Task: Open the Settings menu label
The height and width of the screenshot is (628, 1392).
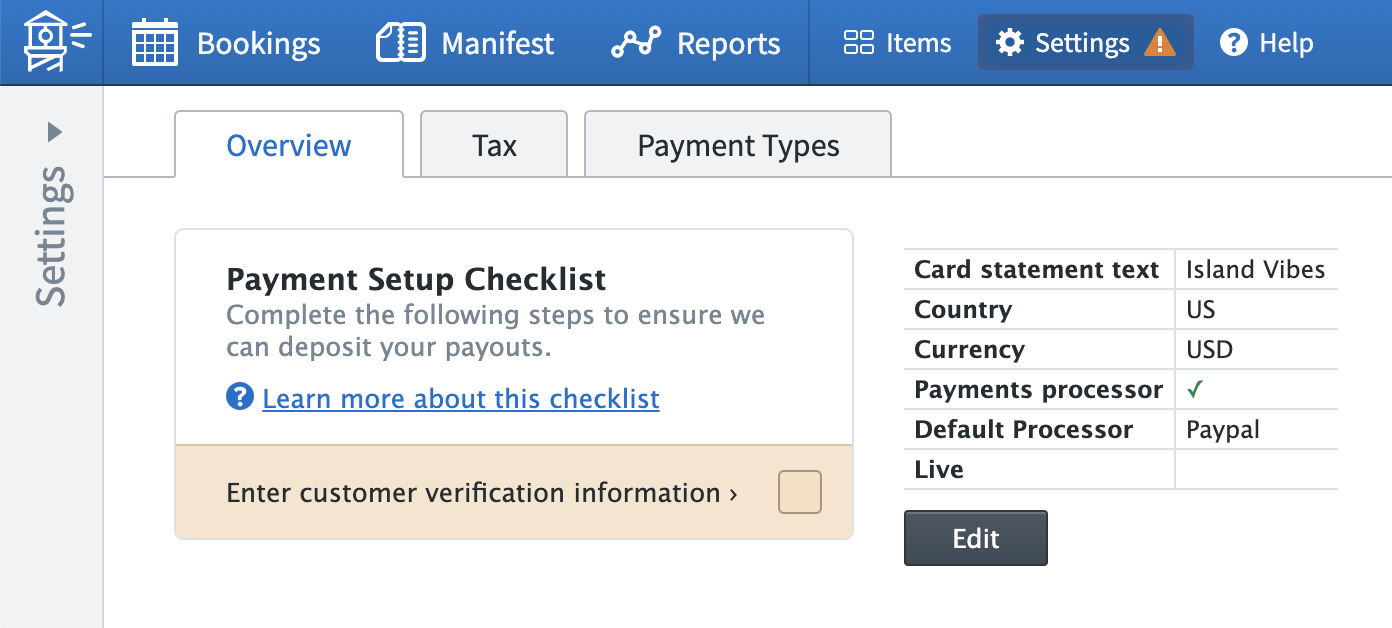Action: 1082,43
